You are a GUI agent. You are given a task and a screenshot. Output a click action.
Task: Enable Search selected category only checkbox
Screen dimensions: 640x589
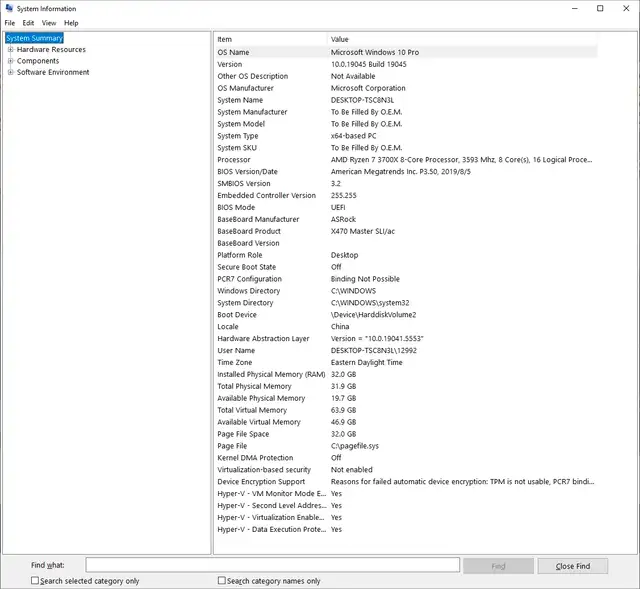(35, 580)
